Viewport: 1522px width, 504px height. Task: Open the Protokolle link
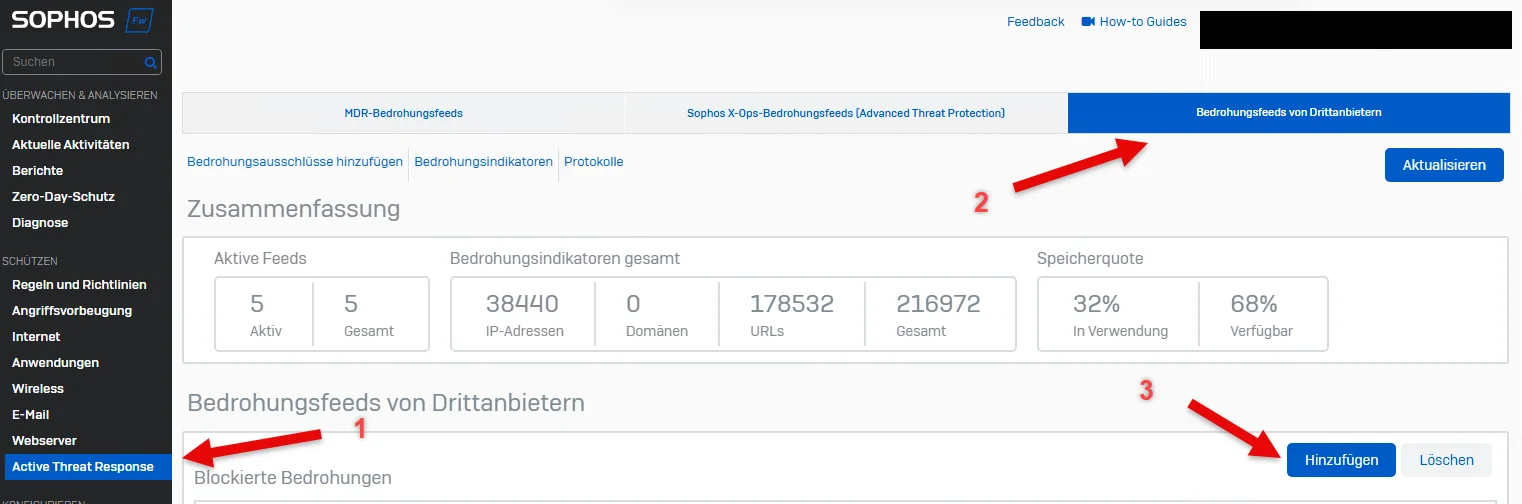point(594,161)
